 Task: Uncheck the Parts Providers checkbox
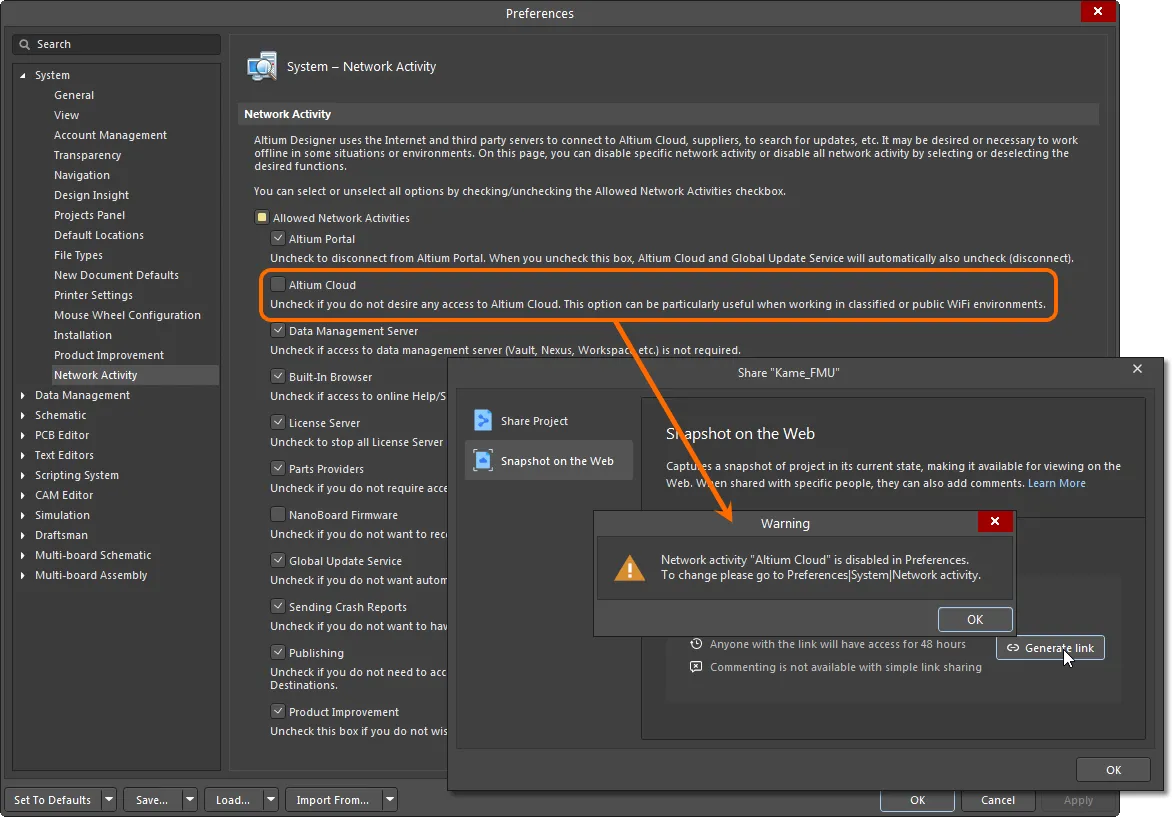click(x=278, y=468)
